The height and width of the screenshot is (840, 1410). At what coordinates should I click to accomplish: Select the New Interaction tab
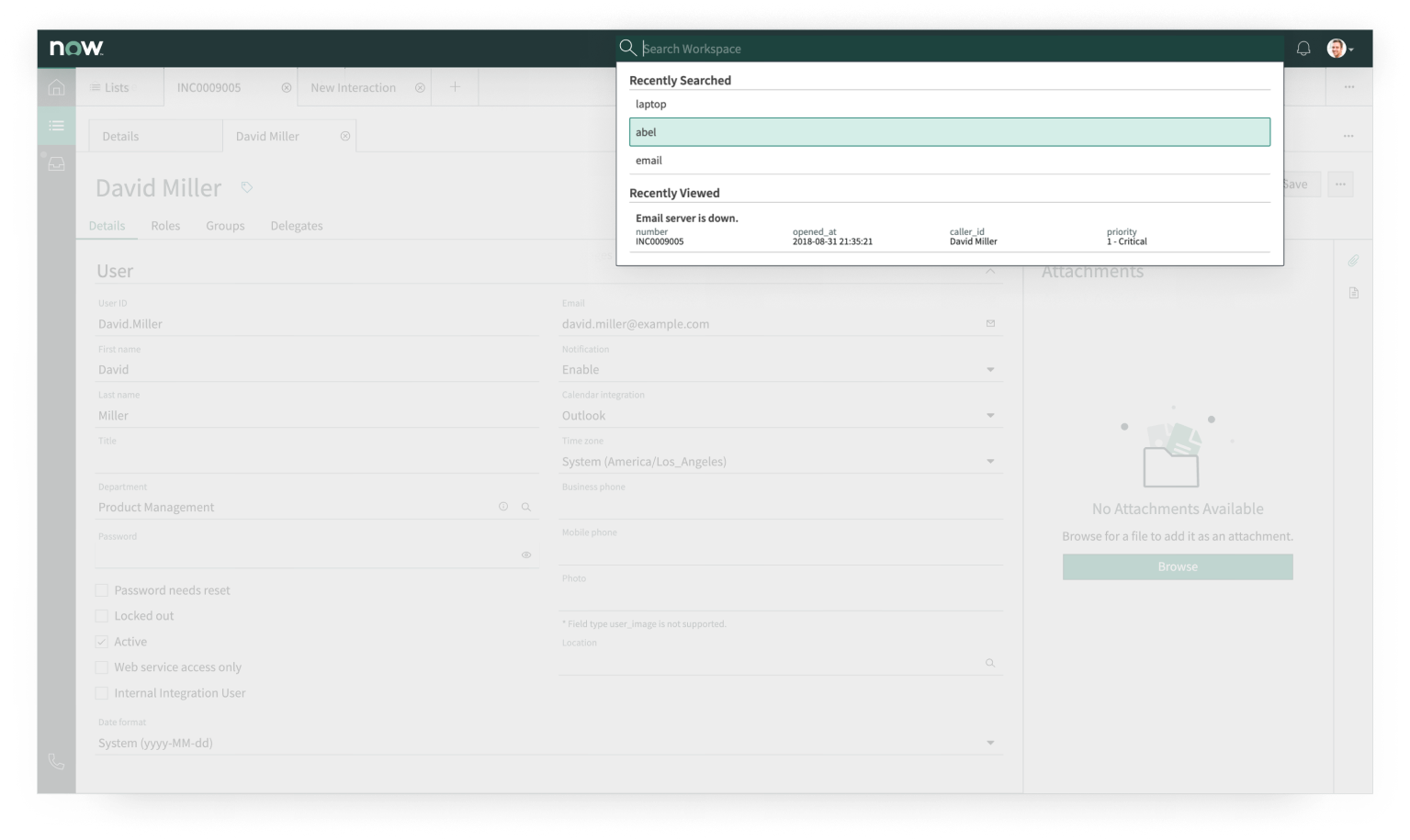tap(354, 87)
